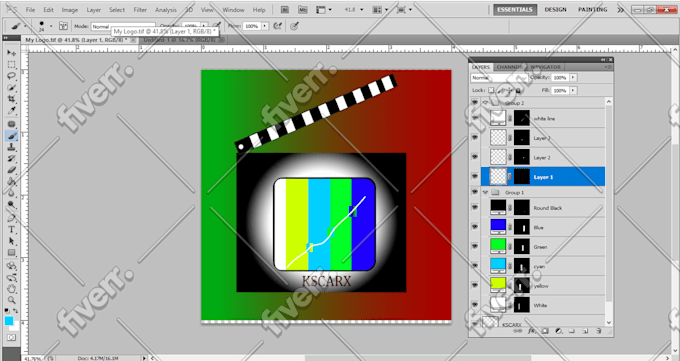Image resolution: width=680 pixels, height=361 pixels.
Task: Hide the Blue layer
Action: 475,227
